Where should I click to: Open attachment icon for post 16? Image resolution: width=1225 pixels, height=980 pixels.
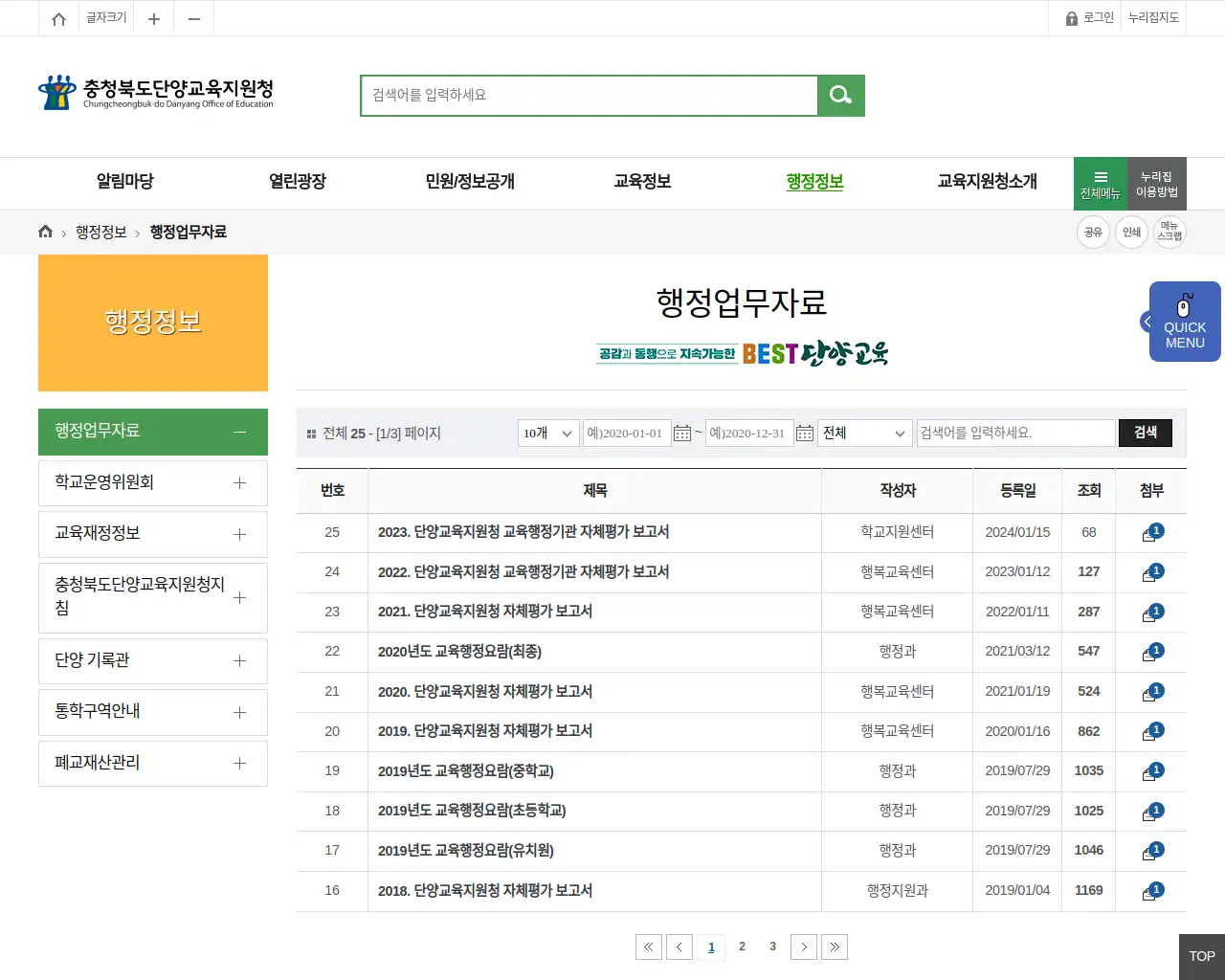pyautogui.click(x=1152, y=891)
